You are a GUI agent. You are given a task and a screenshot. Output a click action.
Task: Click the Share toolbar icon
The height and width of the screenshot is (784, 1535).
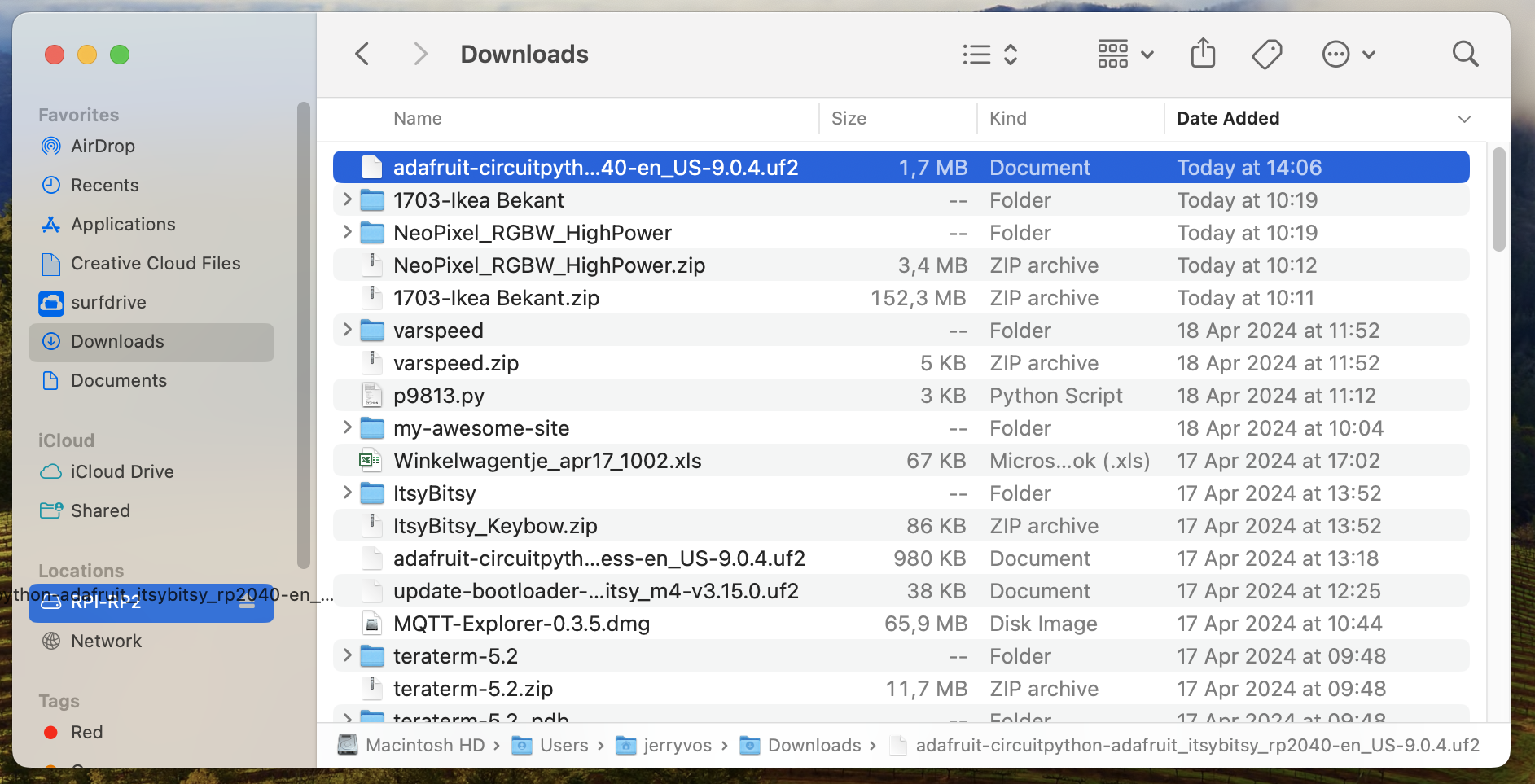(x=1203, y=54)
